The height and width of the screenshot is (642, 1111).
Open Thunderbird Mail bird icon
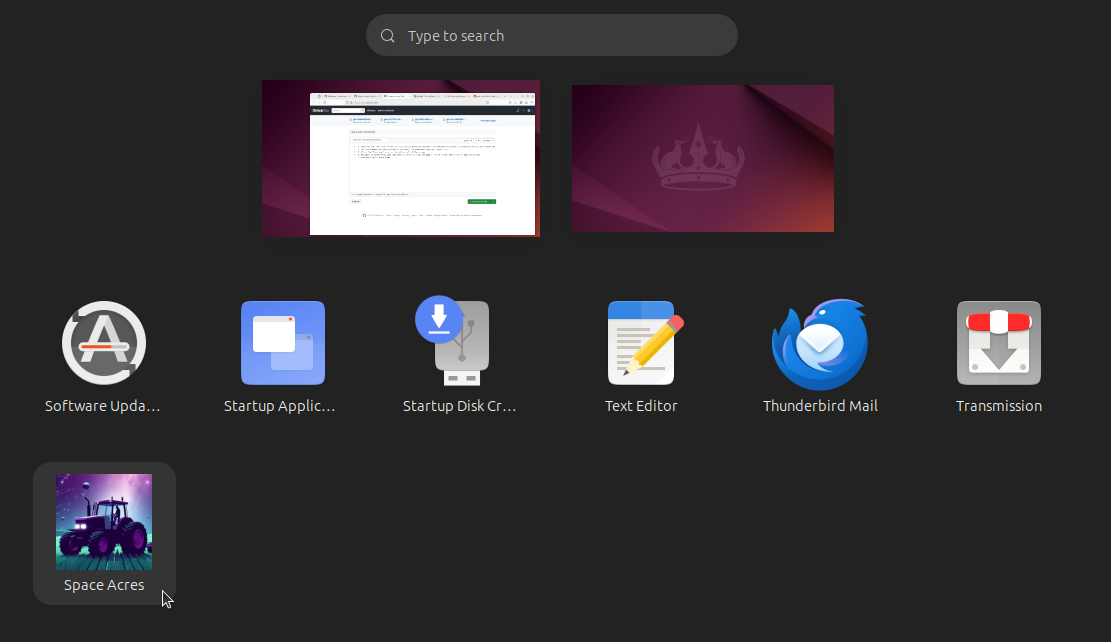[x=819, y=343]
